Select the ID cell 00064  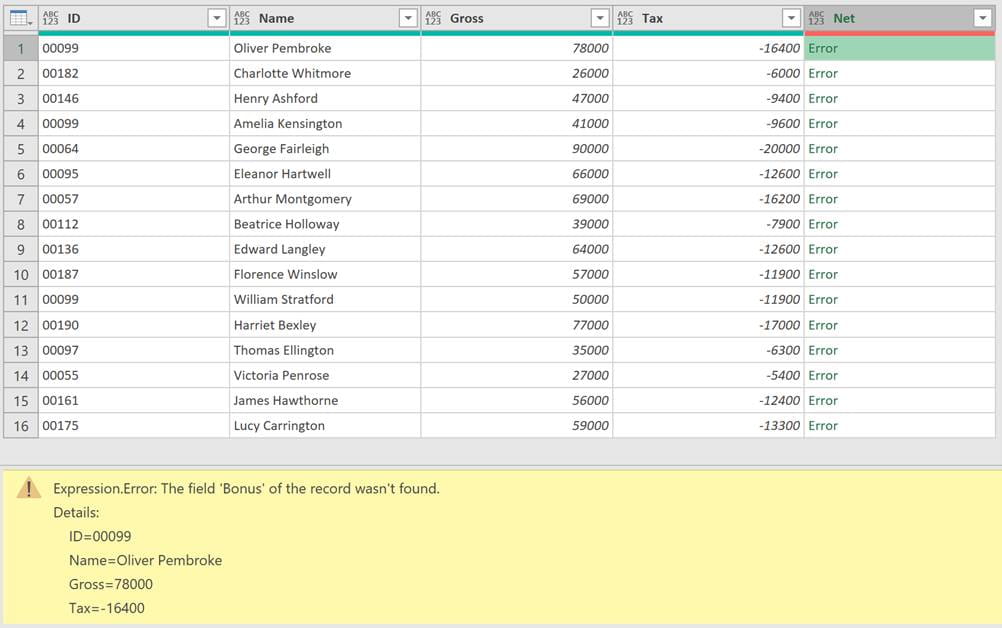134,149
